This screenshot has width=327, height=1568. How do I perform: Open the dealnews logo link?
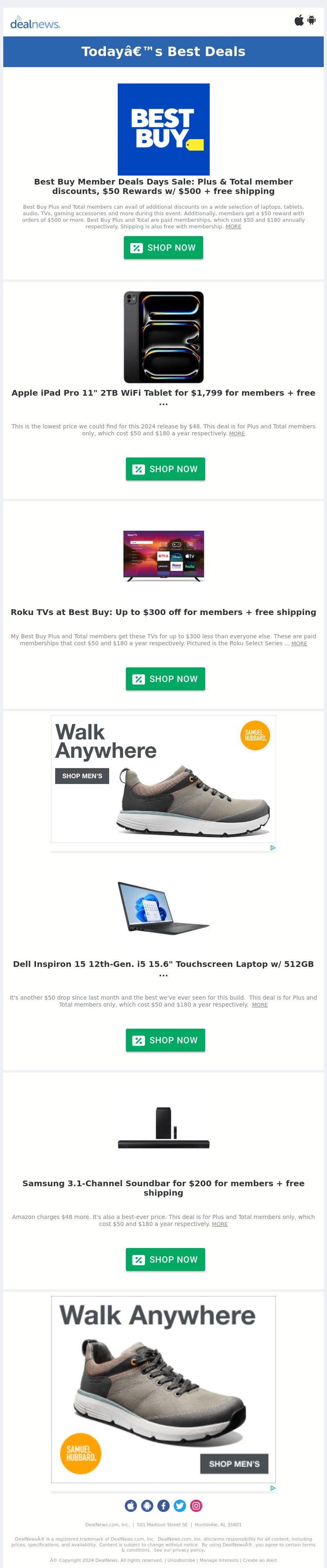click(x=35, y=23)
